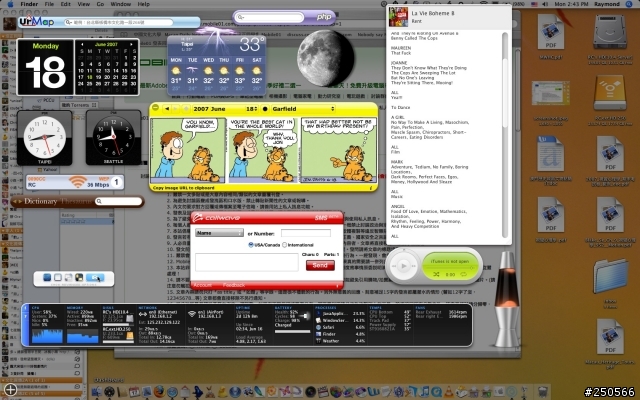Open the Finder menu
Image resolution: width=640 pixels, height=400 pixels.
point(29,4)
